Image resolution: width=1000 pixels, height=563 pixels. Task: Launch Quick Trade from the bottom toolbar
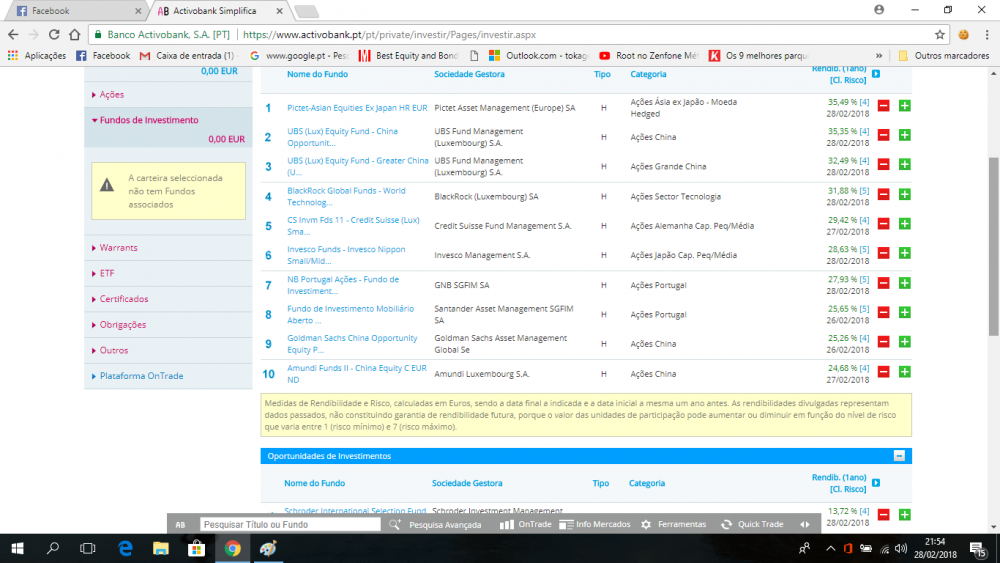[752, 524]
